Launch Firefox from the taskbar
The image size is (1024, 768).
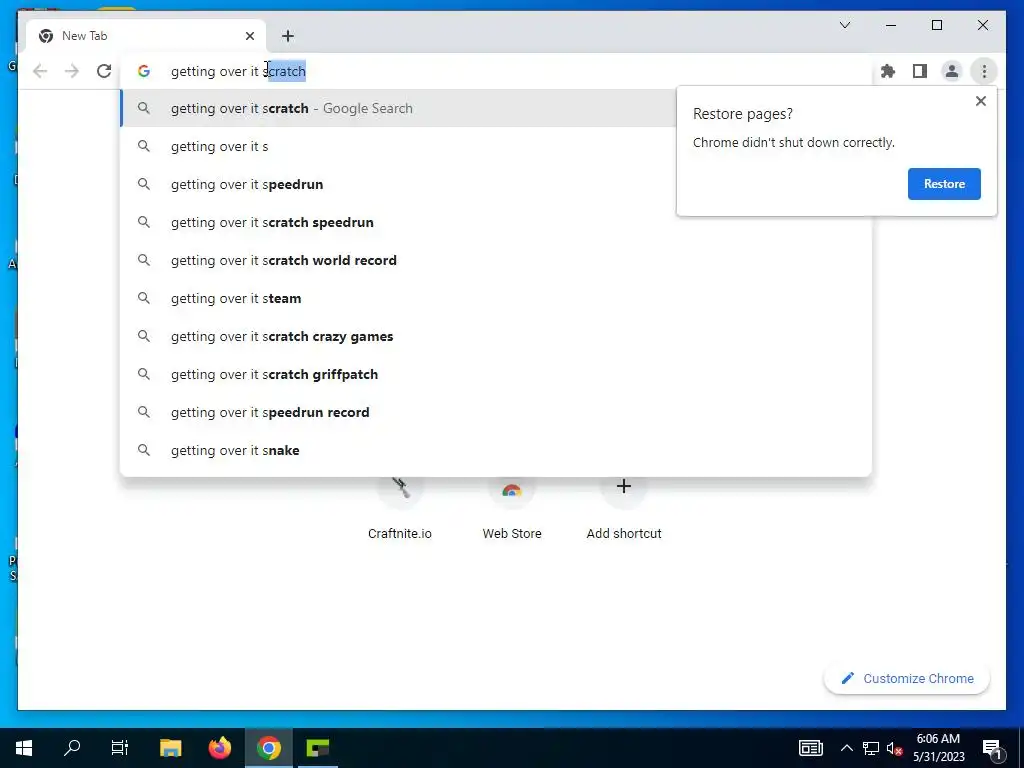(x=219, y=748)
